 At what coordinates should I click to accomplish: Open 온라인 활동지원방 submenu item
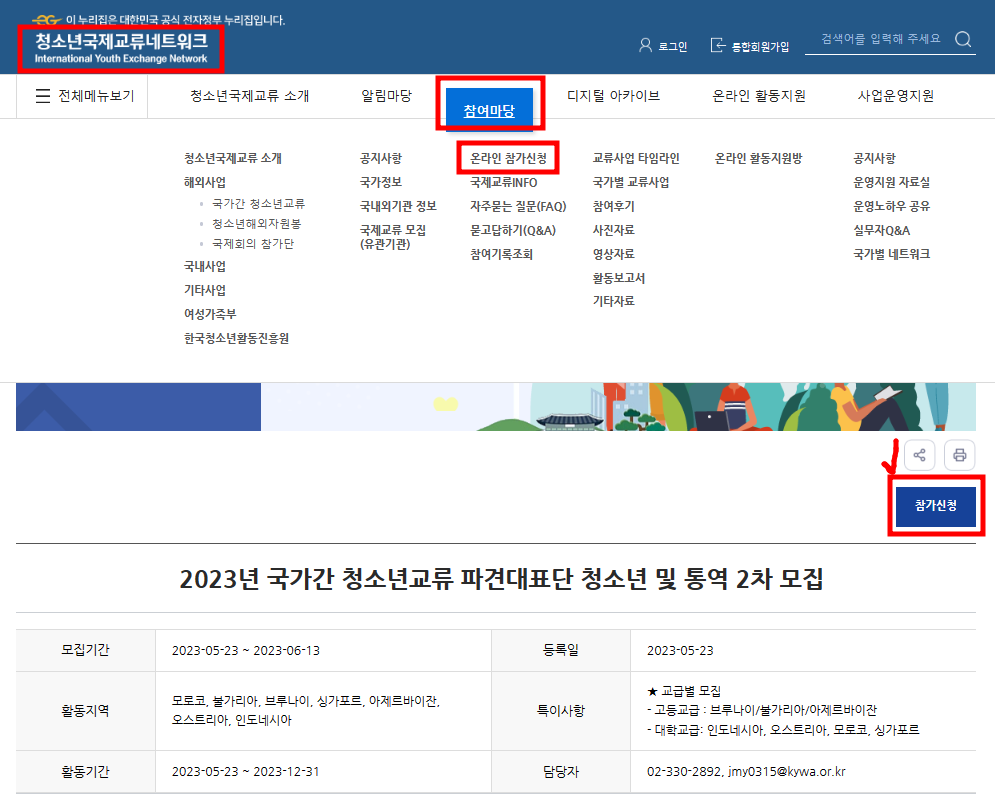click(758, 158)
